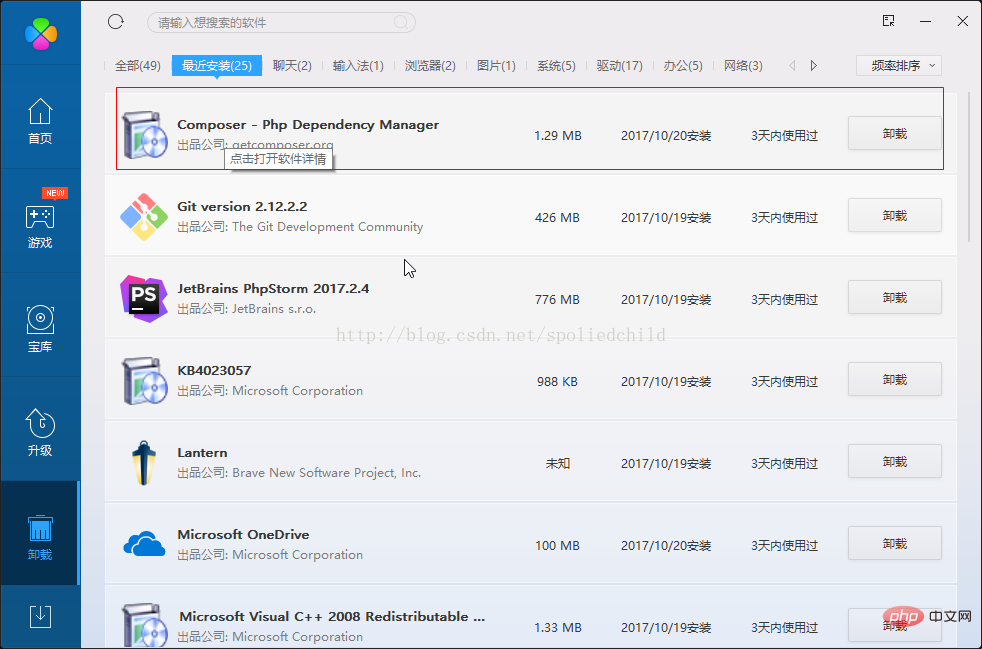Click the vertical scrollbar of software list
The height and width of the screenshot is (649, 982).
[970, 167]
